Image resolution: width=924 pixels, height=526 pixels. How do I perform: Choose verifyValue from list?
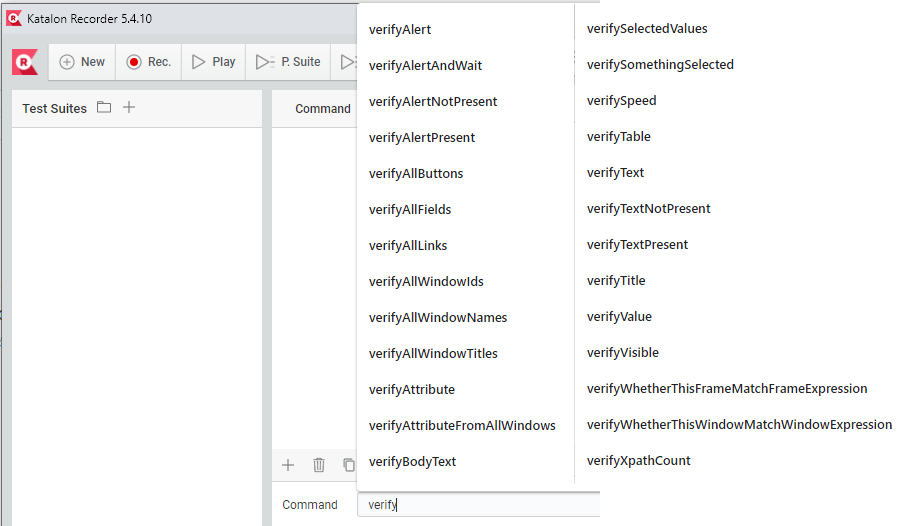[x=619, y=316]
